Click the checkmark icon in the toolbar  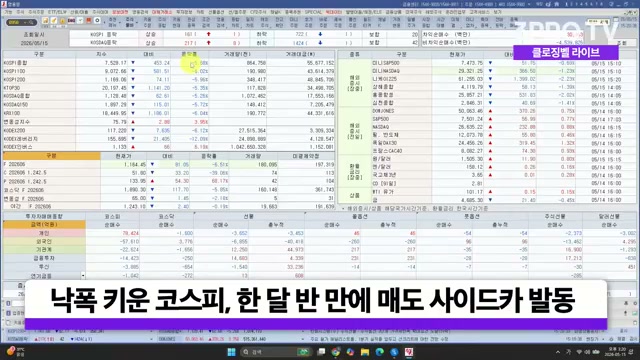click(x=80, y=21)
